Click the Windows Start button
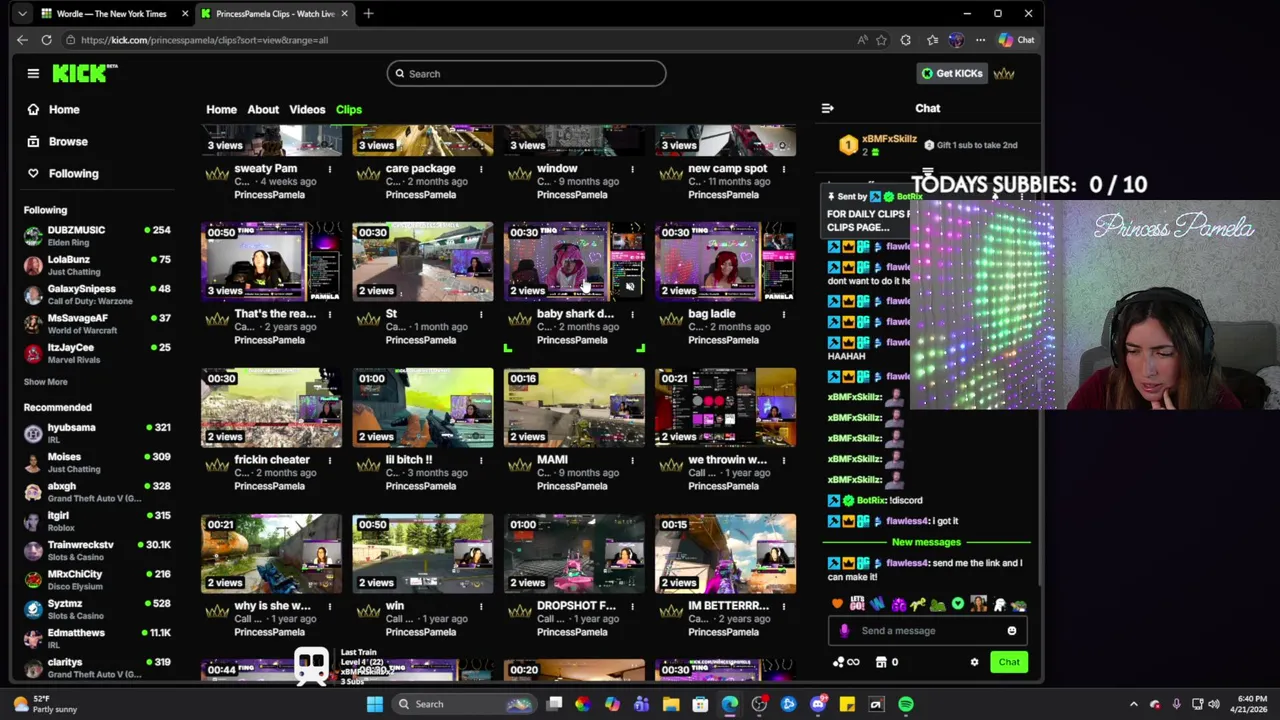The height and width of the screenshot is (720, 1280). (375, 704)
